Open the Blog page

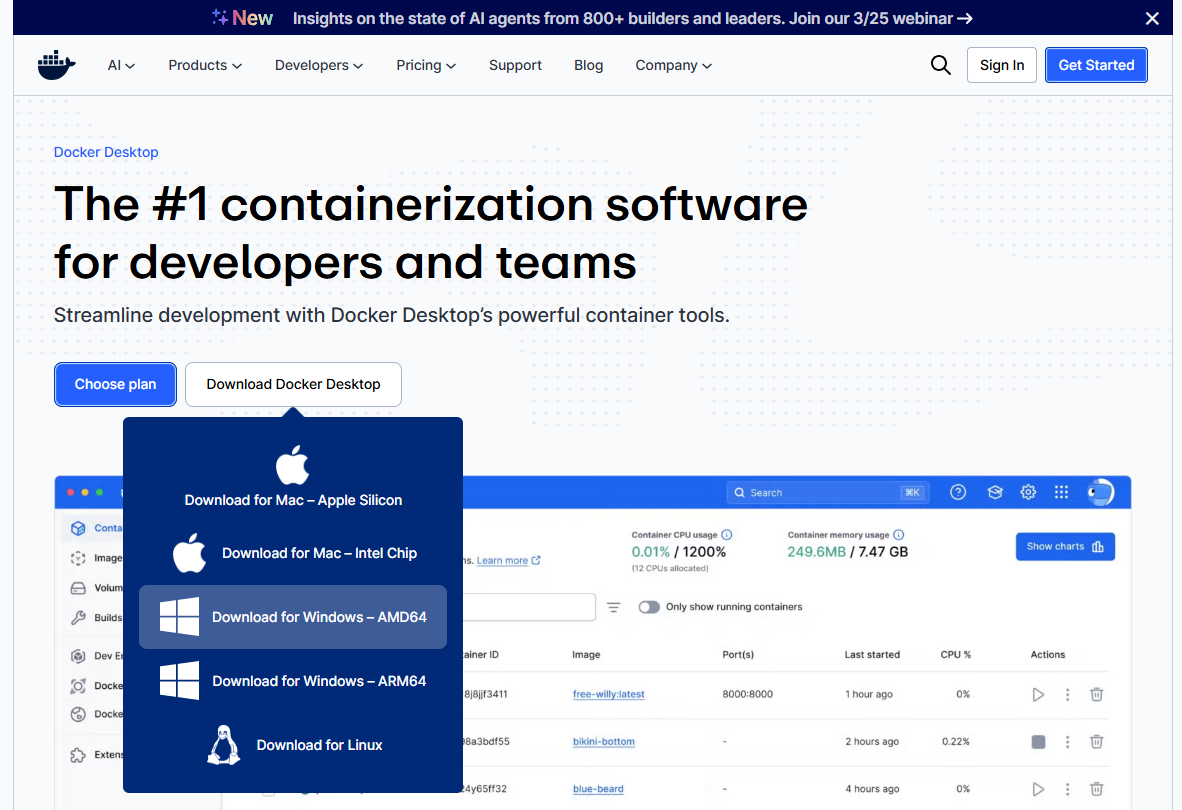pos(588,66)
